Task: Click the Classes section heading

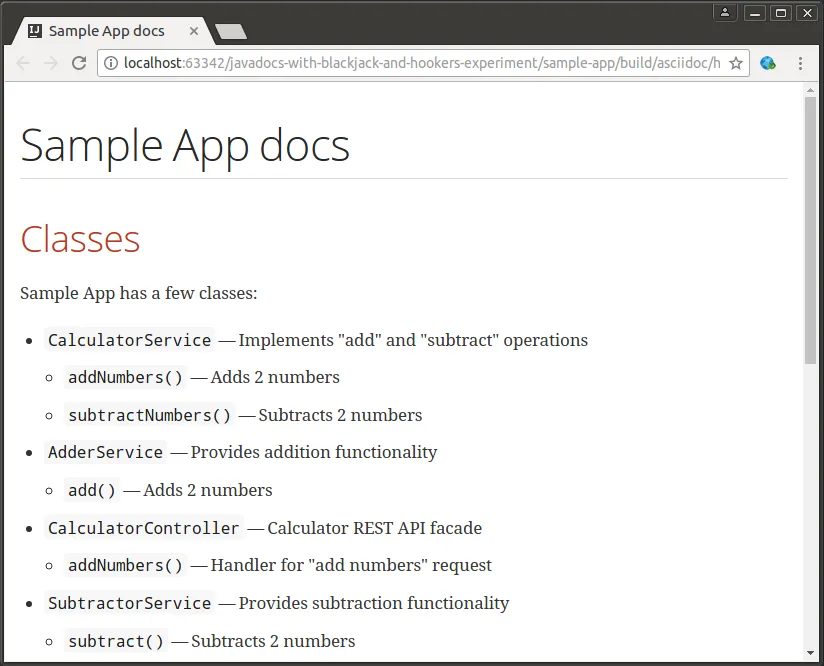Action: (x=80, y=239)
